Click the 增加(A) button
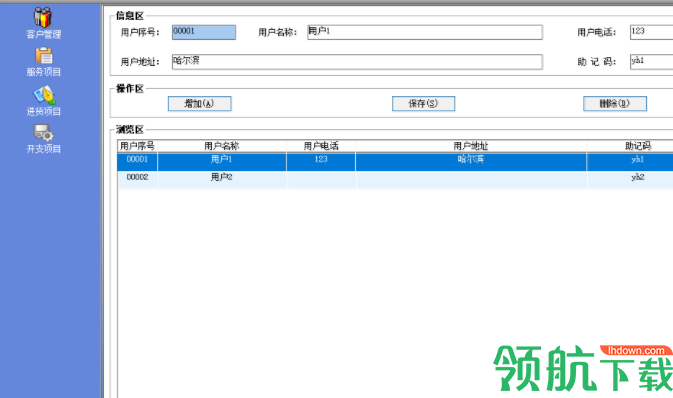Screen dimensions: 673x398 click(200, 103)
